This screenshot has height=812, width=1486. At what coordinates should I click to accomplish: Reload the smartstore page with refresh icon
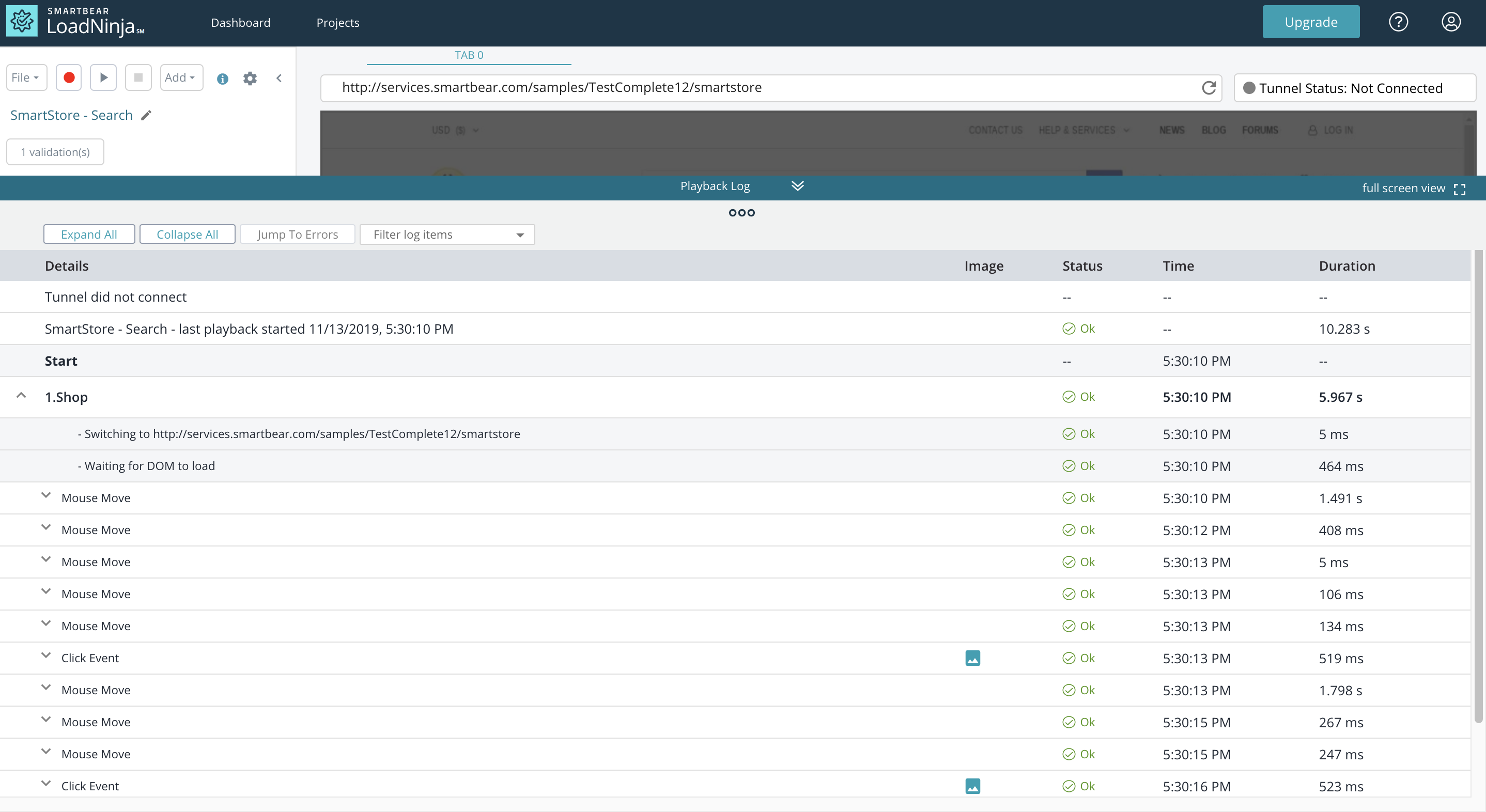pyautogui.click(x=1209, y=88)
